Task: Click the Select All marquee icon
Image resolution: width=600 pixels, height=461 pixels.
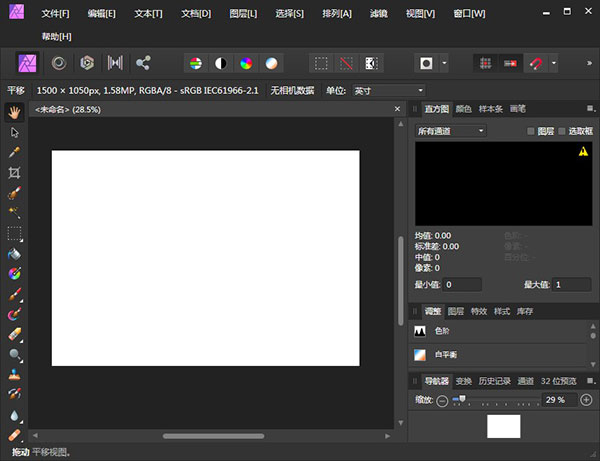Action: coord(321,64)
